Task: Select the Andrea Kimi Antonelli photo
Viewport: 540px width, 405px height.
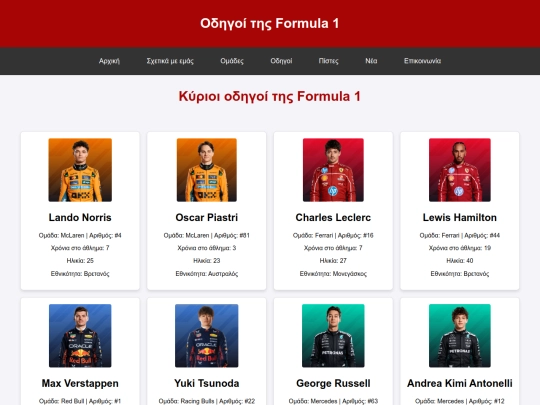Action: [460, 335]
